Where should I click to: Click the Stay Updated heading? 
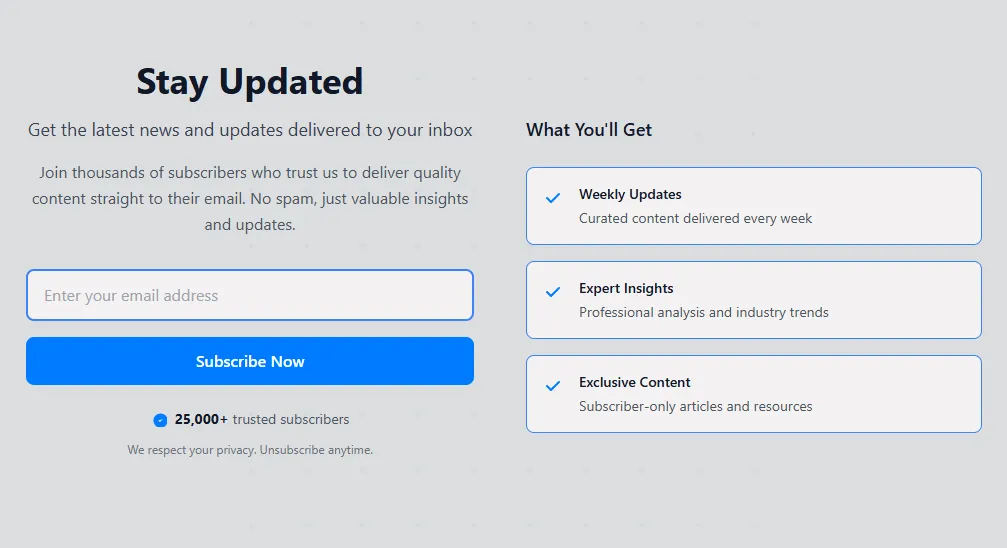coord(250,81)
